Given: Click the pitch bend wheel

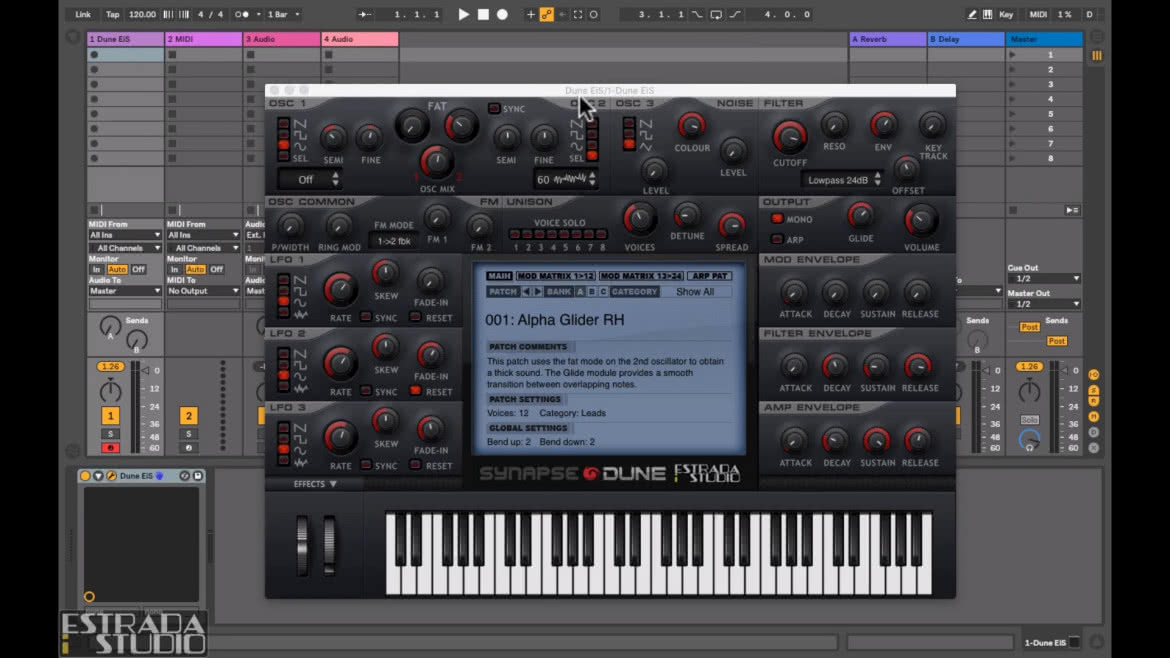Looking at the screenshot, I should (x=302, y=545).
